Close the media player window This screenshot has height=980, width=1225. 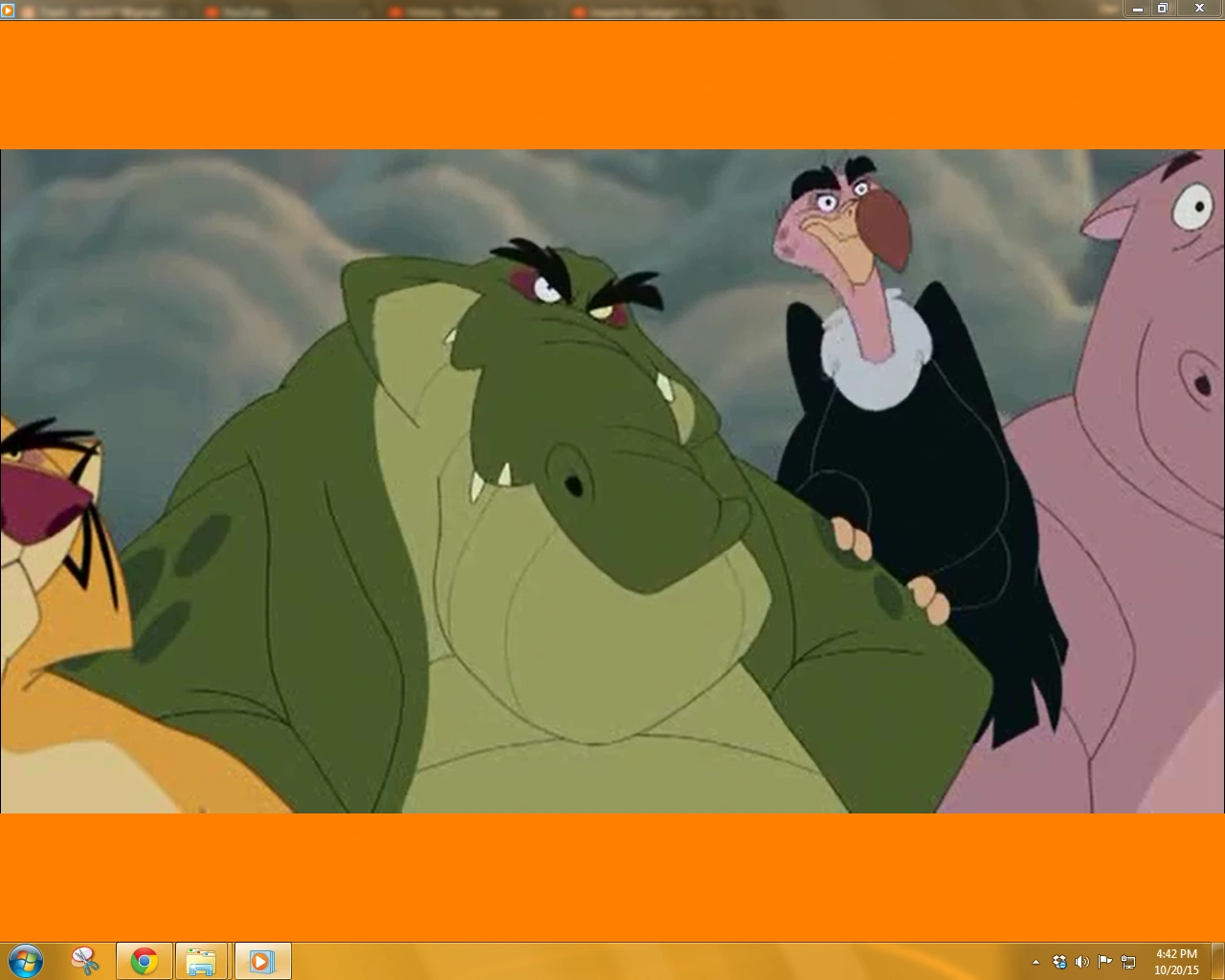point(1199,9)
